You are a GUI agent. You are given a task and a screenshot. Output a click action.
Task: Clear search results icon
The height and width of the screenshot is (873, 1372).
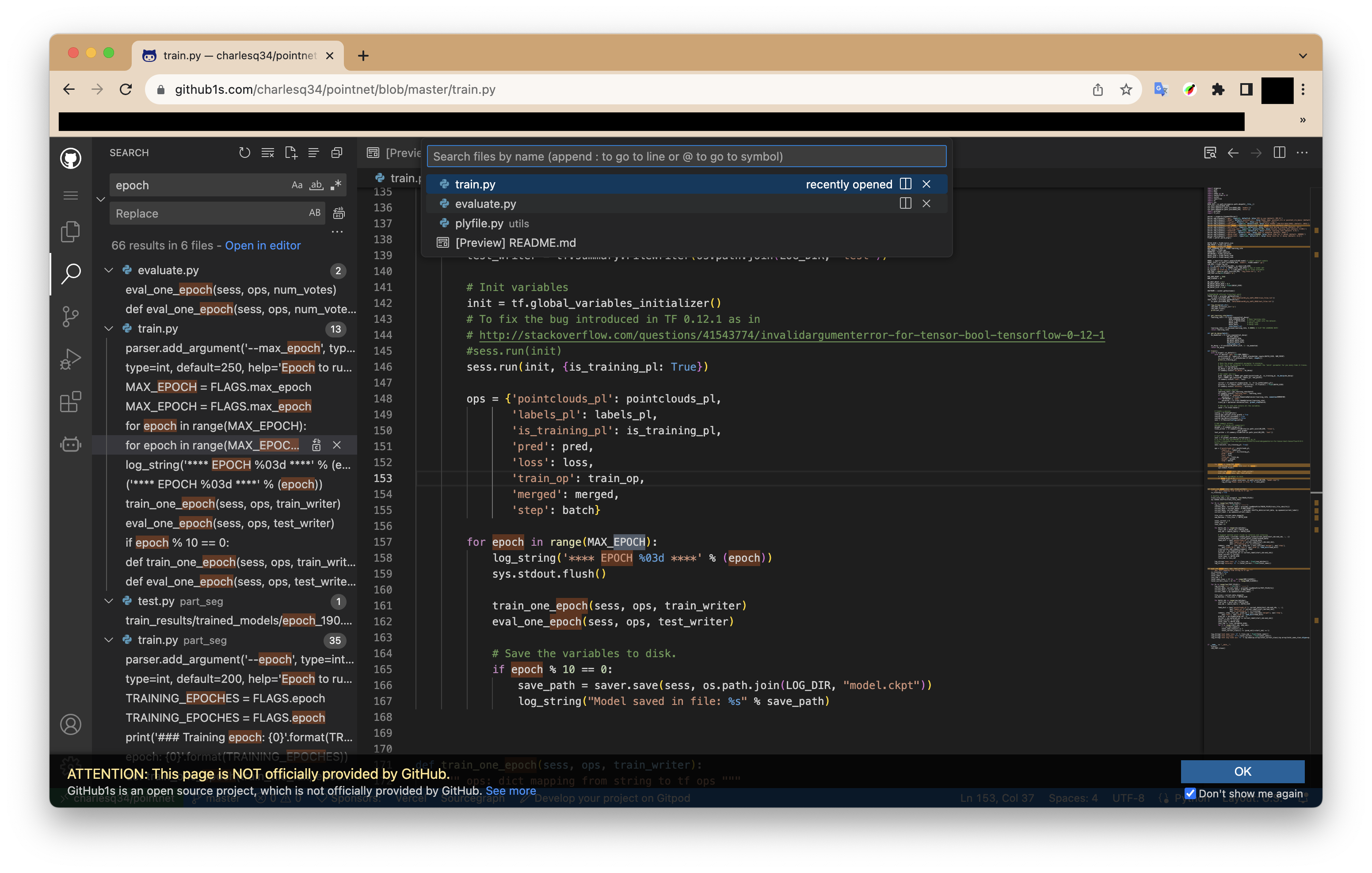coord(267,153)
